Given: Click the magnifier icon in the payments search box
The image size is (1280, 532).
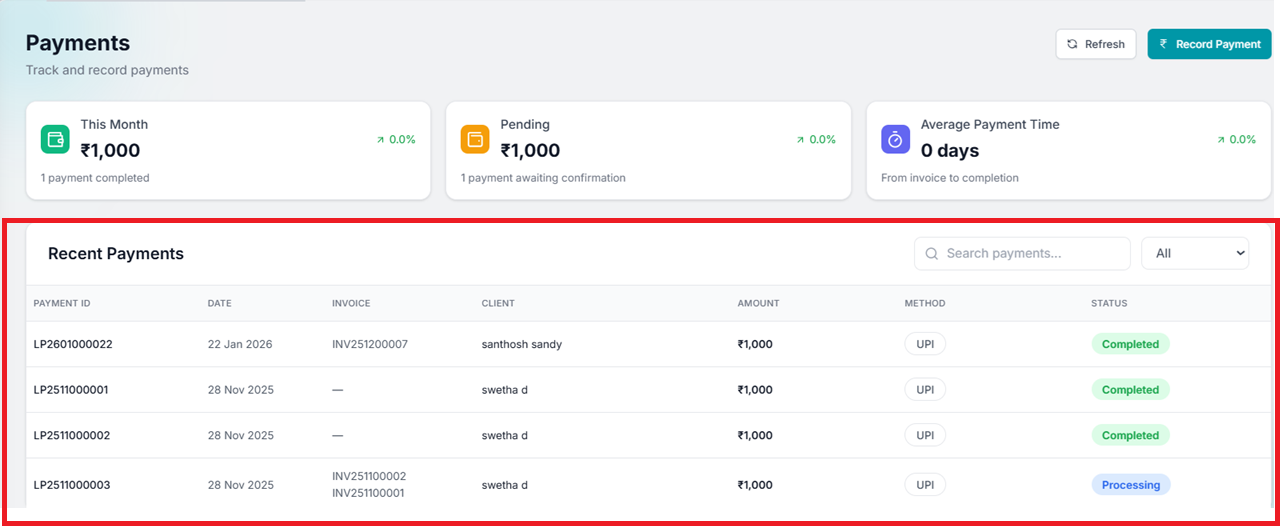Looking at the screenshot, I should click(932, 254).
